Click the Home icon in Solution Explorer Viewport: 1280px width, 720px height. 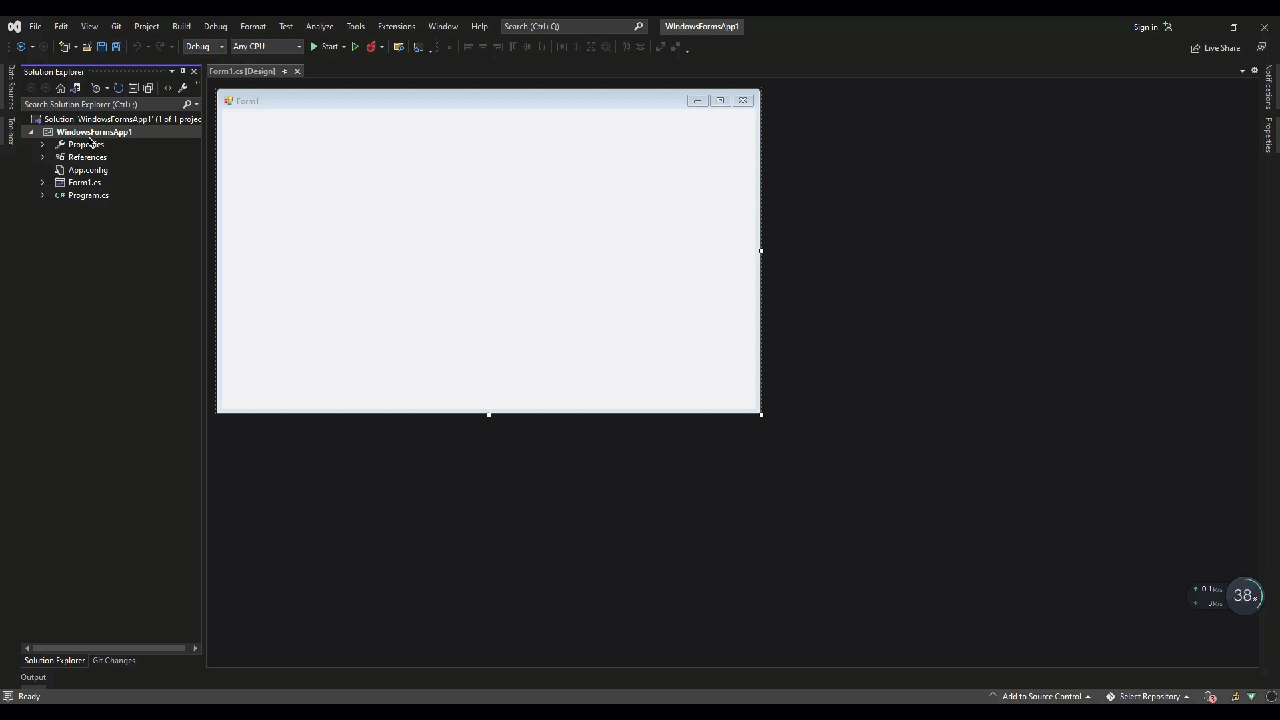(61, 88)
